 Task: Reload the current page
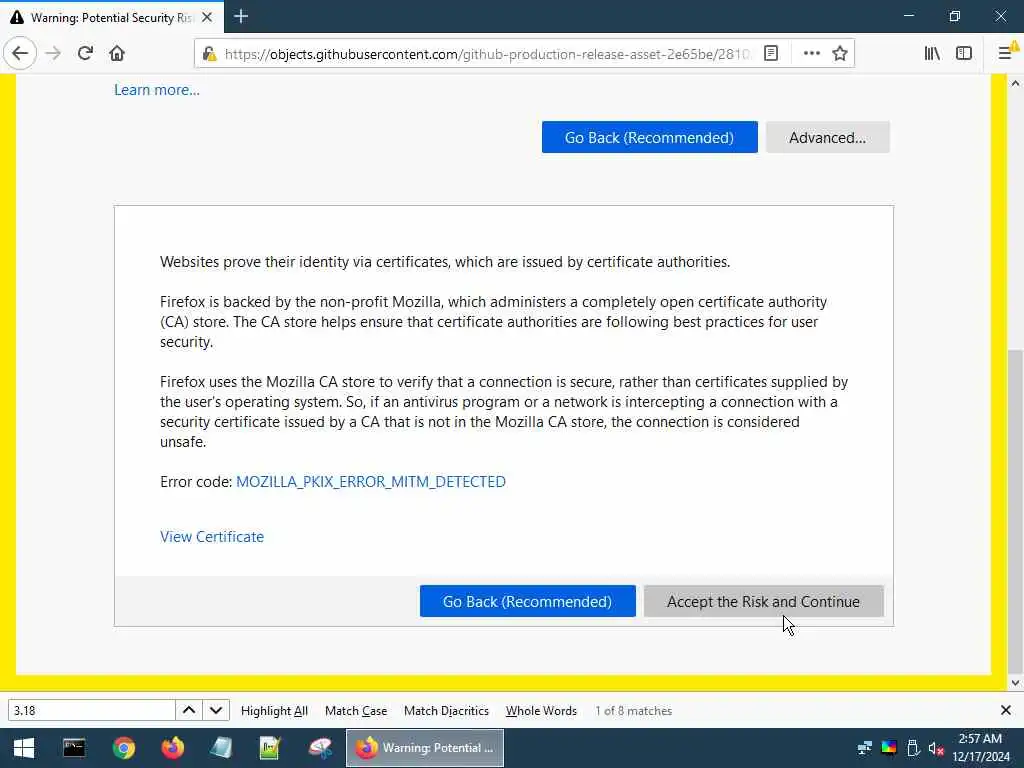85,53
